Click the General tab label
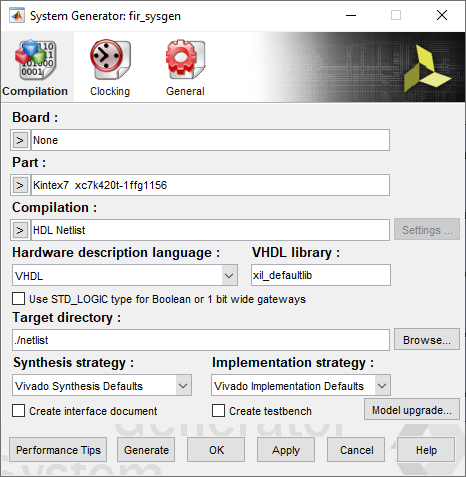This screenshot has width=466, height=477. [185, 91]
